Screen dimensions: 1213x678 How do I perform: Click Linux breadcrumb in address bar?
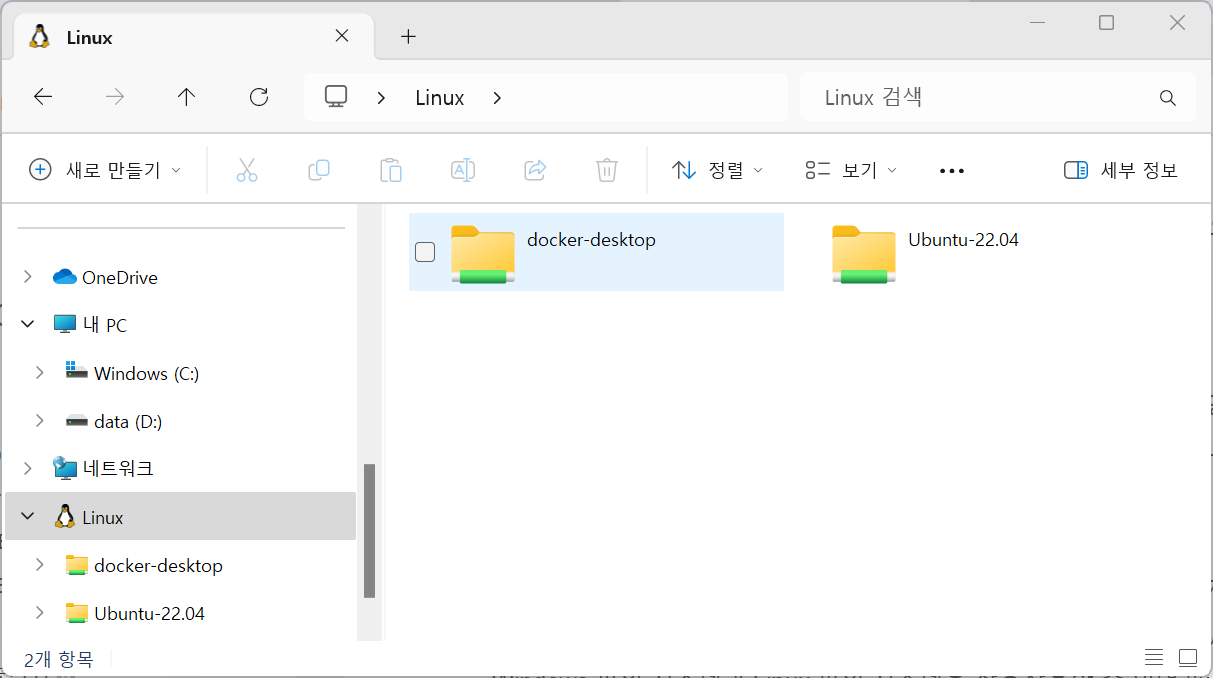pos(440,98)
